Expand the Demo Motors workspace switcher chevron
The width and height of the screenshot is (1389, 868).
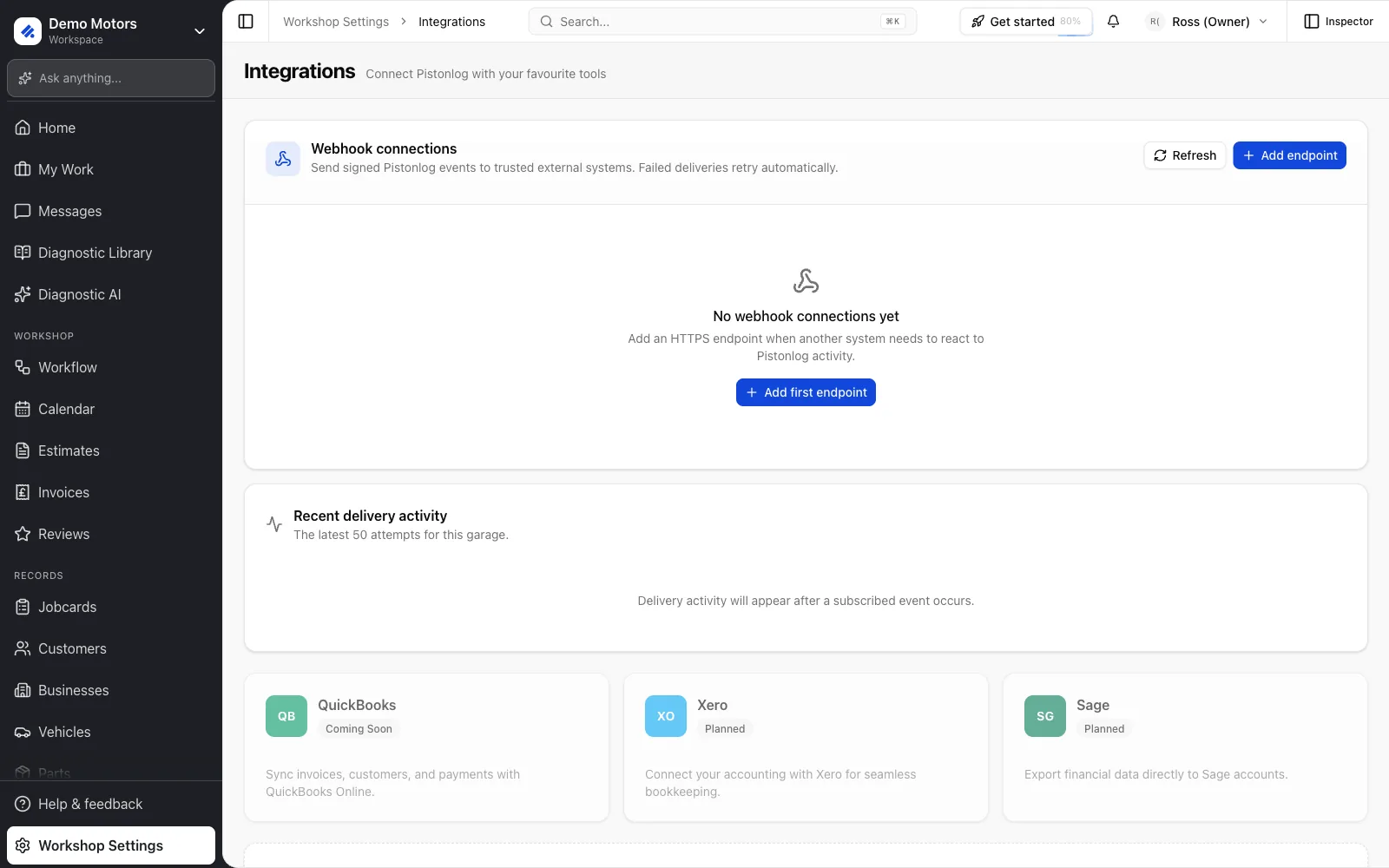(x=200, y=31)
